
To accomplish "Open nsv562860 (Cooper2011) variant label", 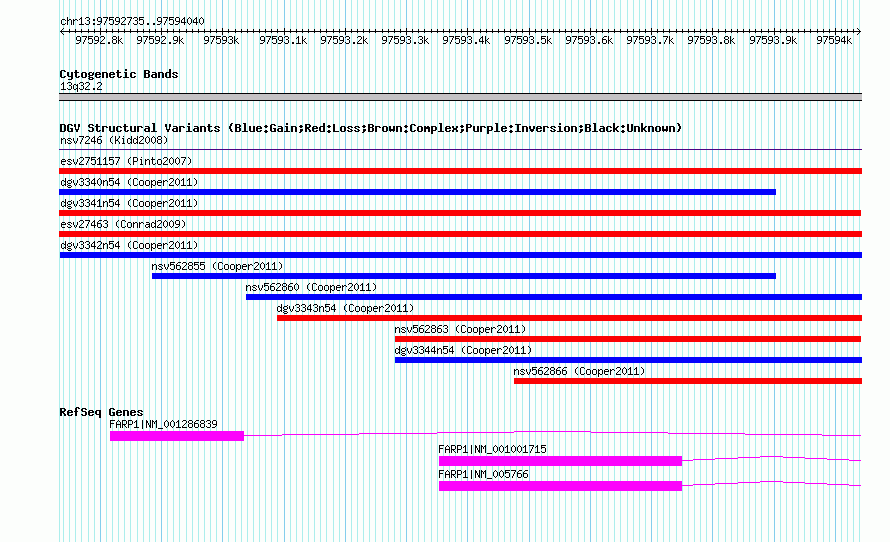I will (311, 287).
